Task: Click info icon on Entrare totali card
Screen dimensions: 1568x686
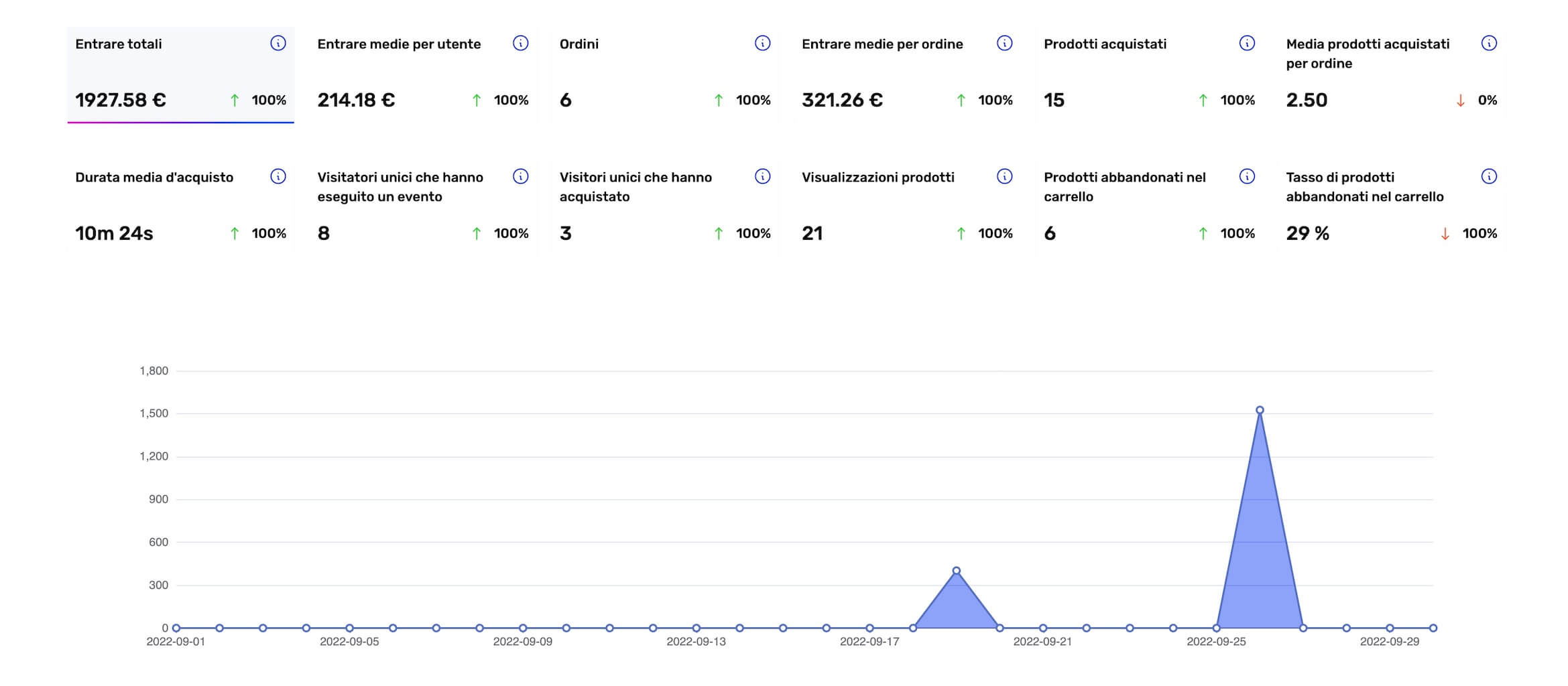Action: pos(278,44)
